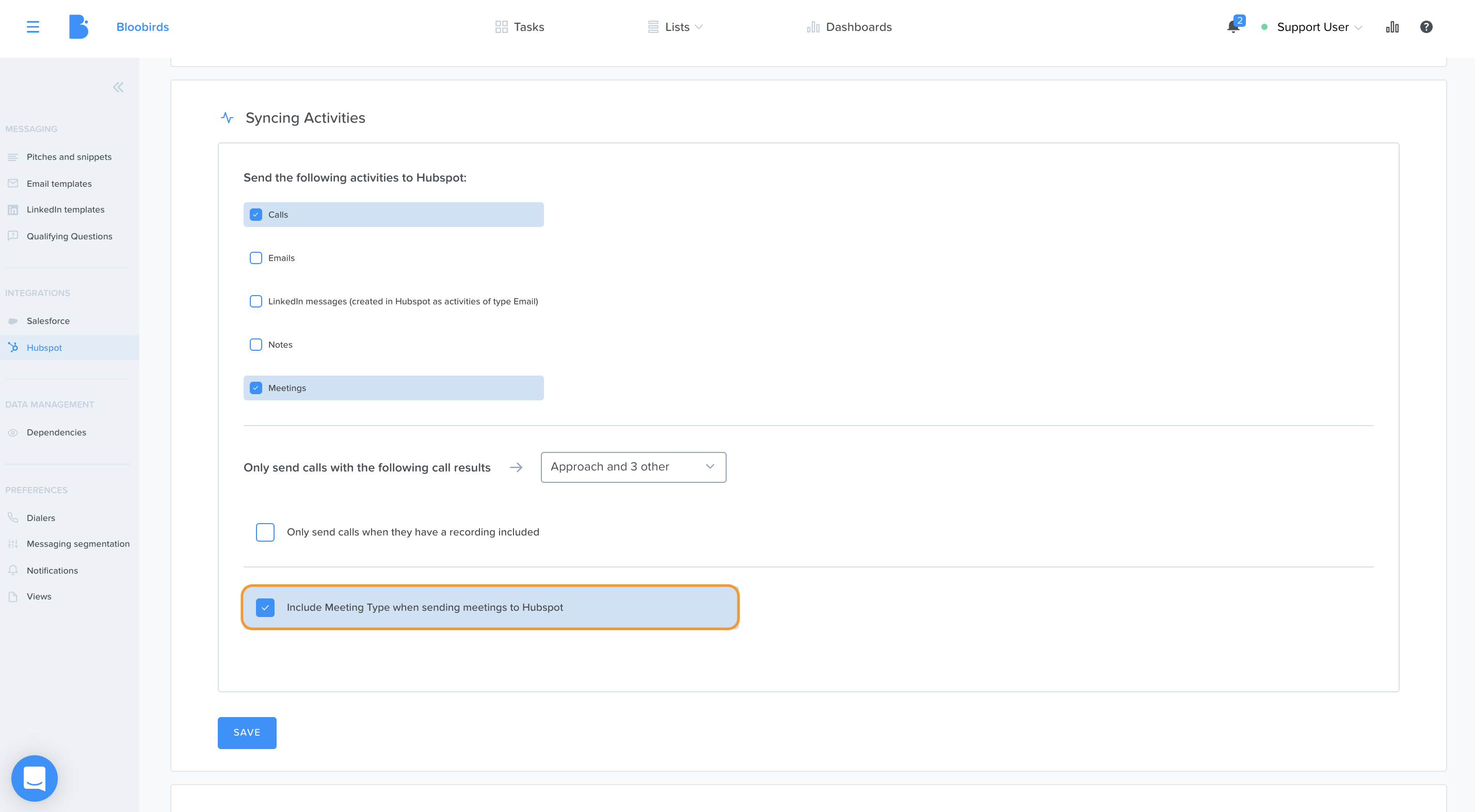Click the Support User name
Image resolution: width=1475 pixels, height=812 pixels.
(x=1312, y=27)
